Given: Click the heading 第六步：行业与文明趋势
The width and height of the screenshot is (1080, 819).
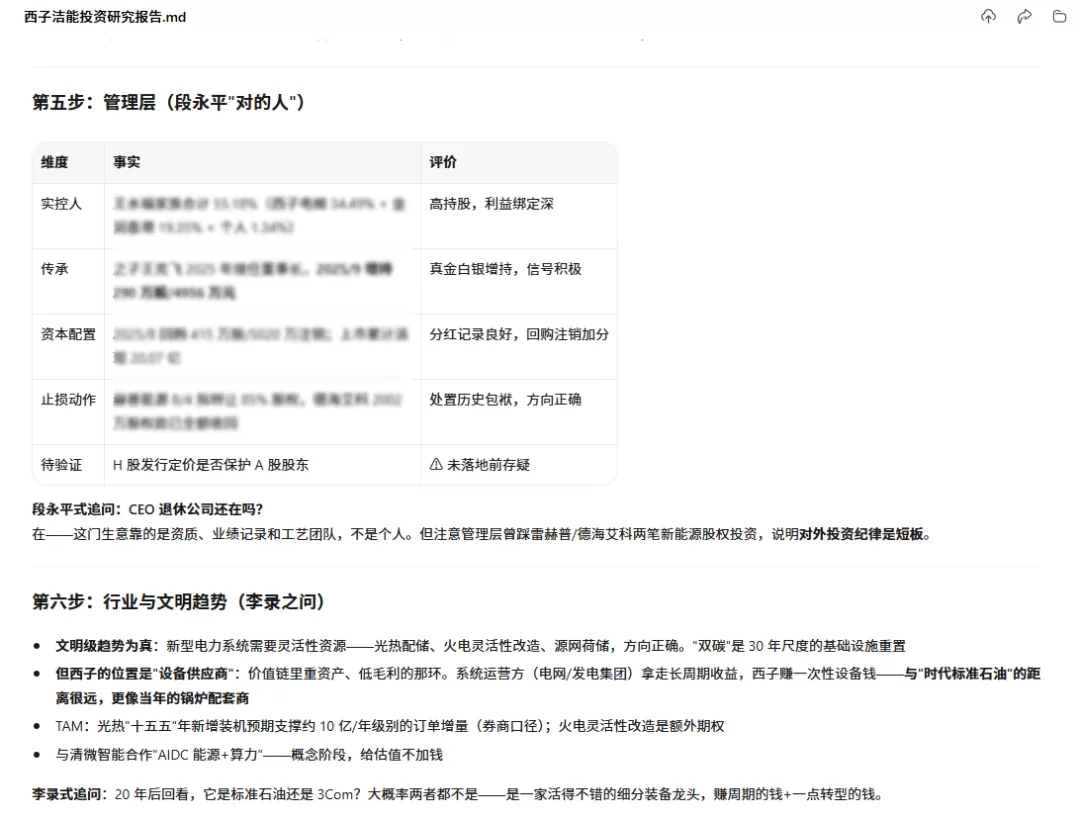Looking at the screenshot, I should pyautogui.click(x=178, y=602).
